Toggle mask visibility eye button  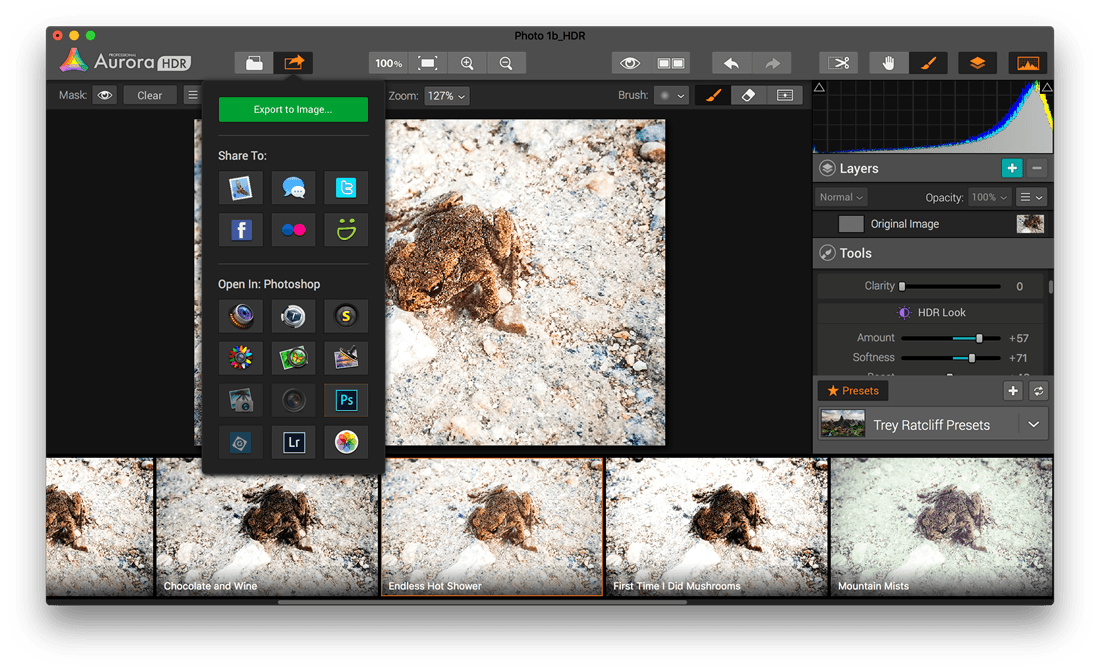coord(105,95)
